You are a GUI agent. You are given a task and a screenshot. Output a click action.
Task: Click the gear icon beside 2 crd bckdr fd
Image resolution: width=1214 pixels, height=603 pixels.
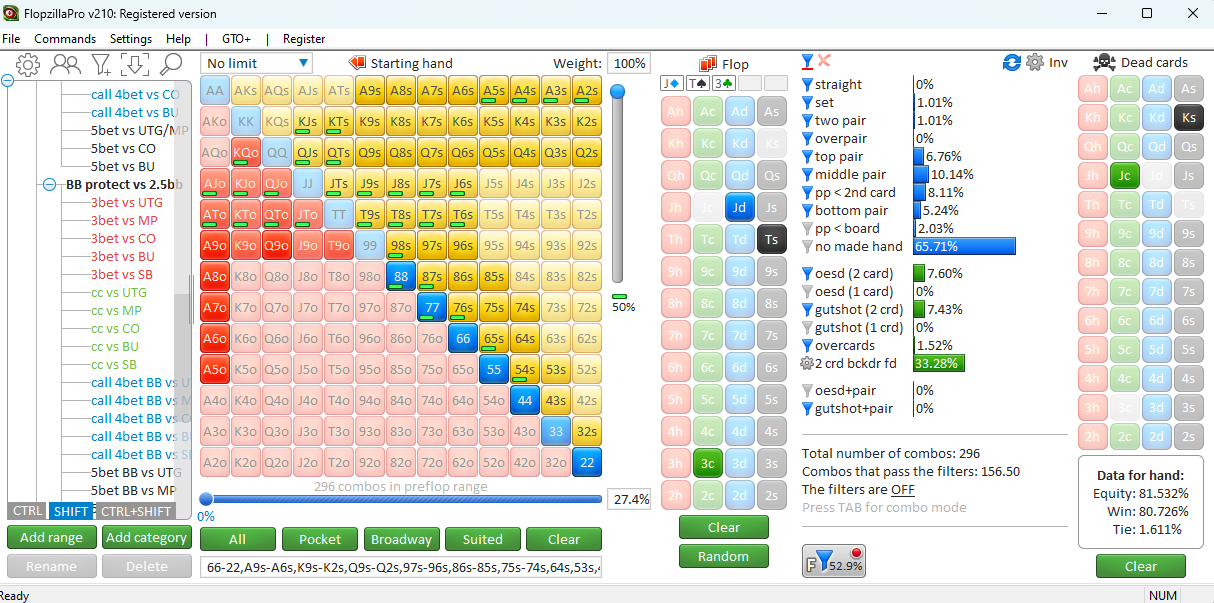[807, 364]
